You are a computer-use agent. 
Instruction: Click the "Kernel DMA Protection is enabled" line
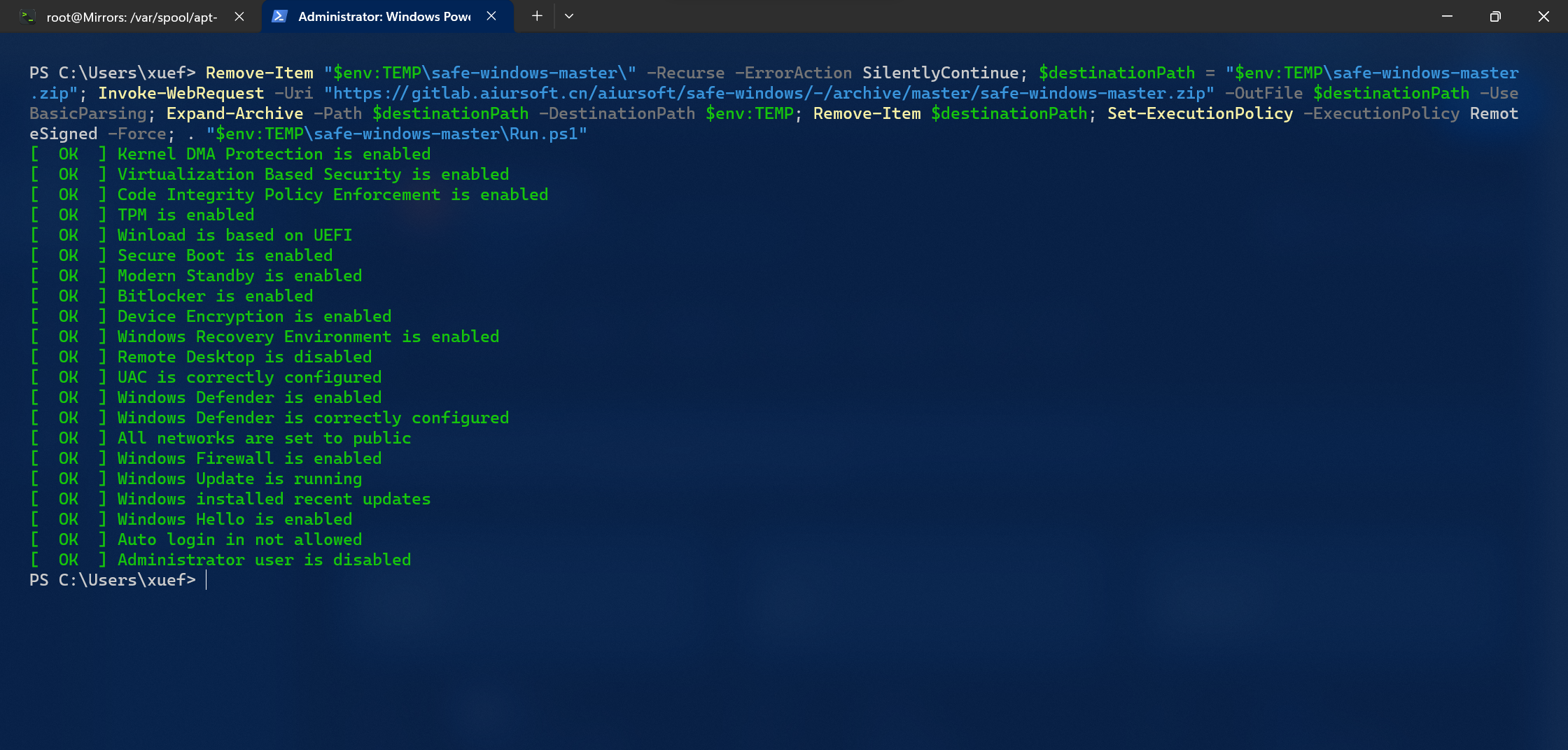point(274,154)
